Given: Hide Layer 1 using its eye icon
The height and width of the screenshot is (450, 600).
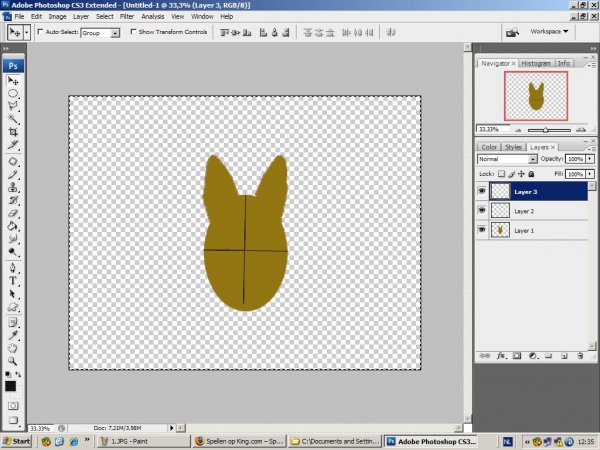Looking at the screenshot, I should coord(482,230).
